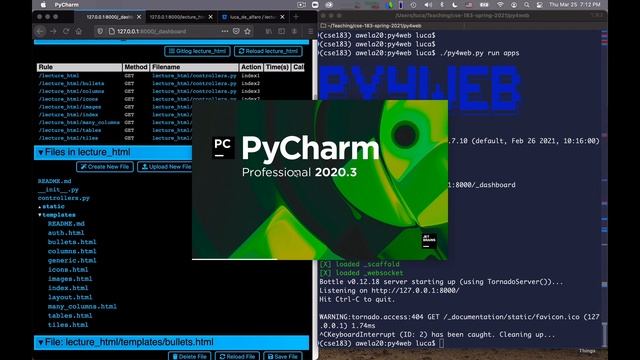Click the tracking protection shield icon in address bar

click(x=100, y=31)
